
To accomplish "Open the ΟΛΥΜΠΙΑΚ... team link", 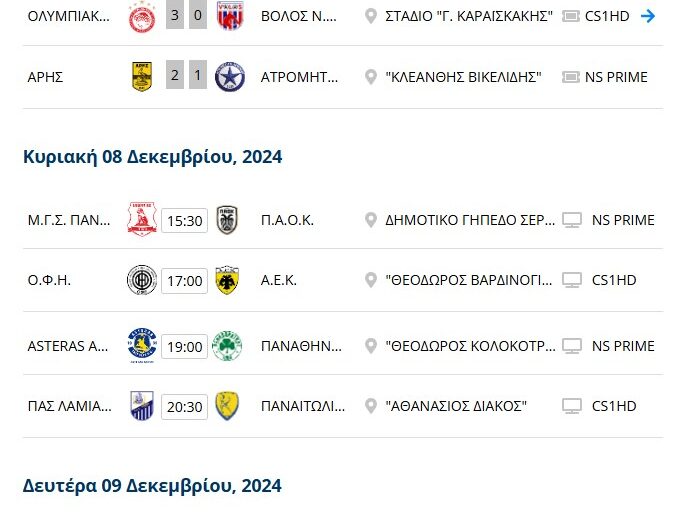I will [x=69, y=16].
